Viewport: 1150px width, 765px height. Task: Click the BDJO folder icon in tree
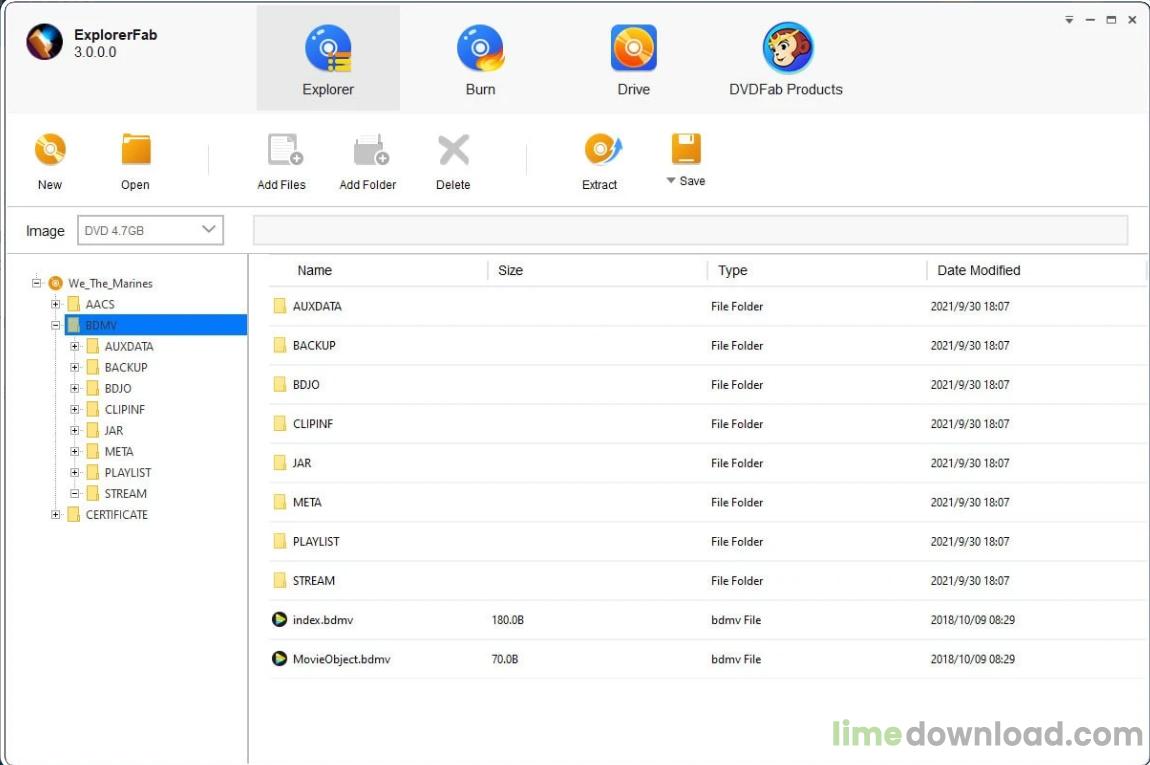click(x=92, y=388)
